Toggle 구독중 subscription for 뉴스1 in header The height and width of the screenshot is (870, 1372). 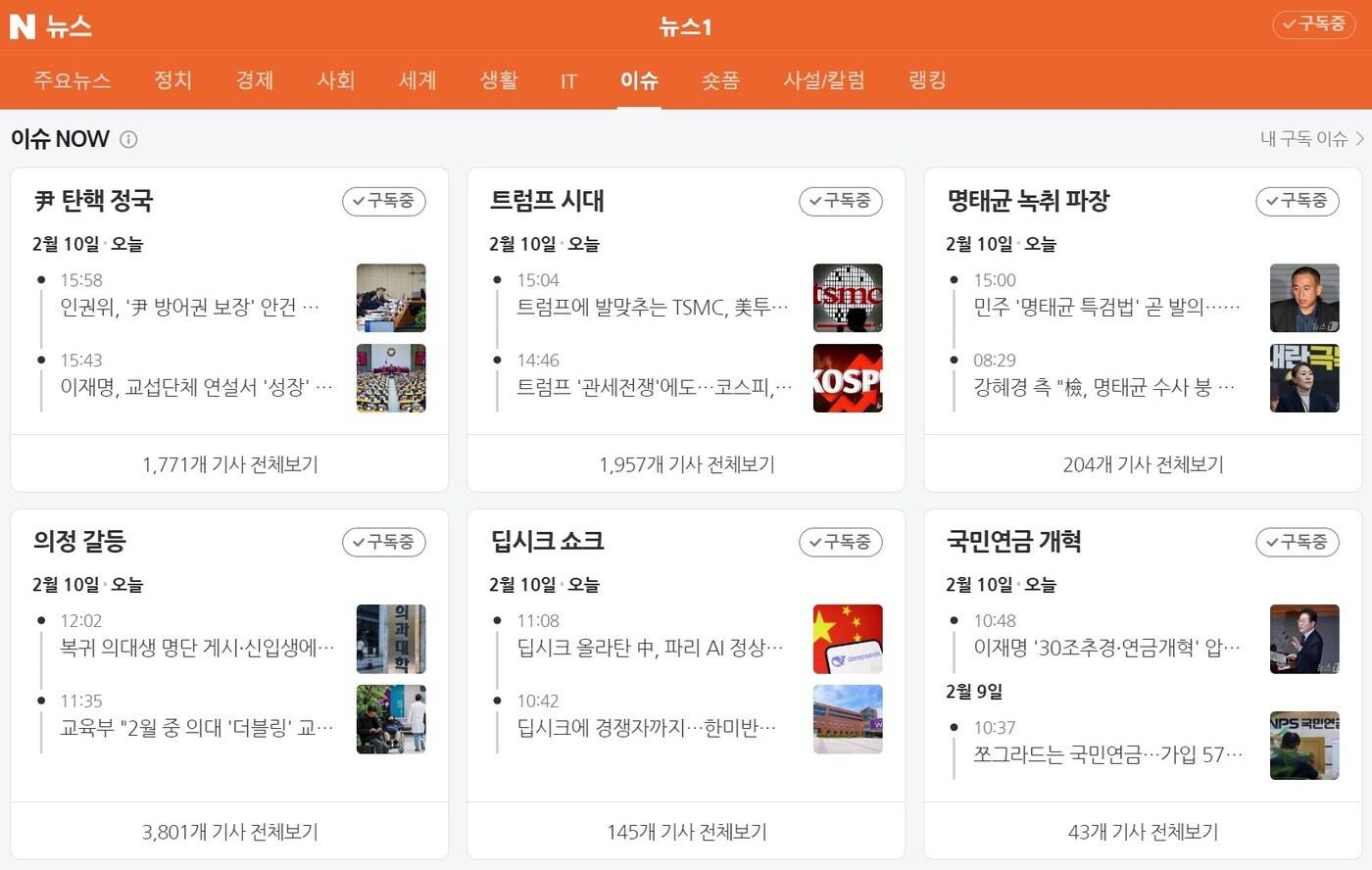[x=1313, y=24]
